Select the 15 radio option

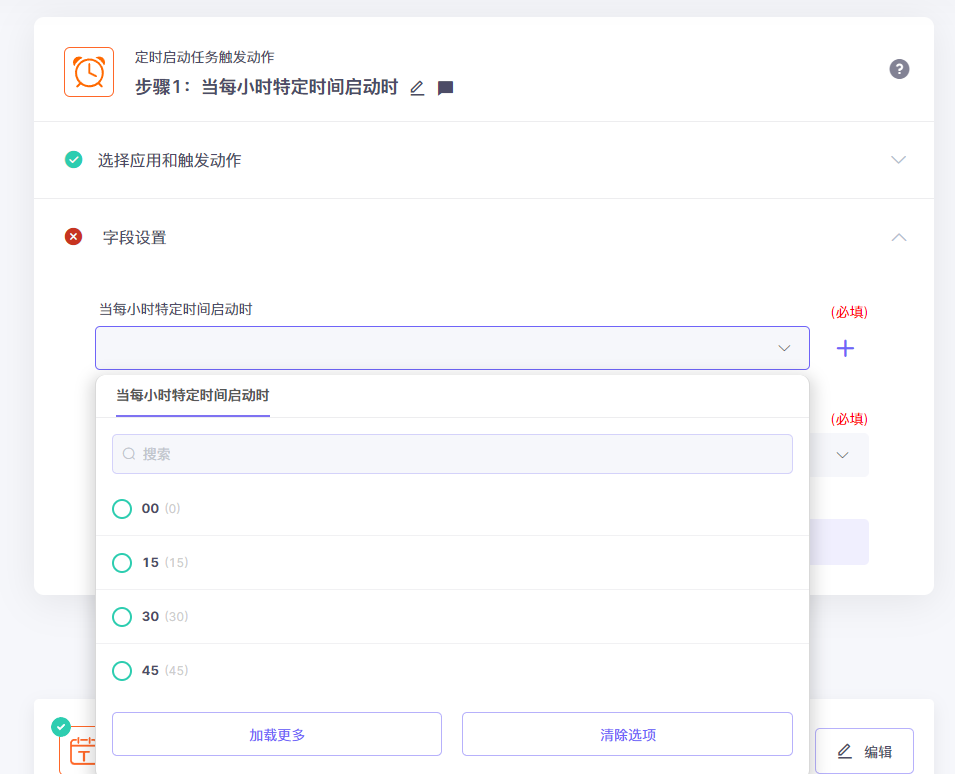pos(122,563)
